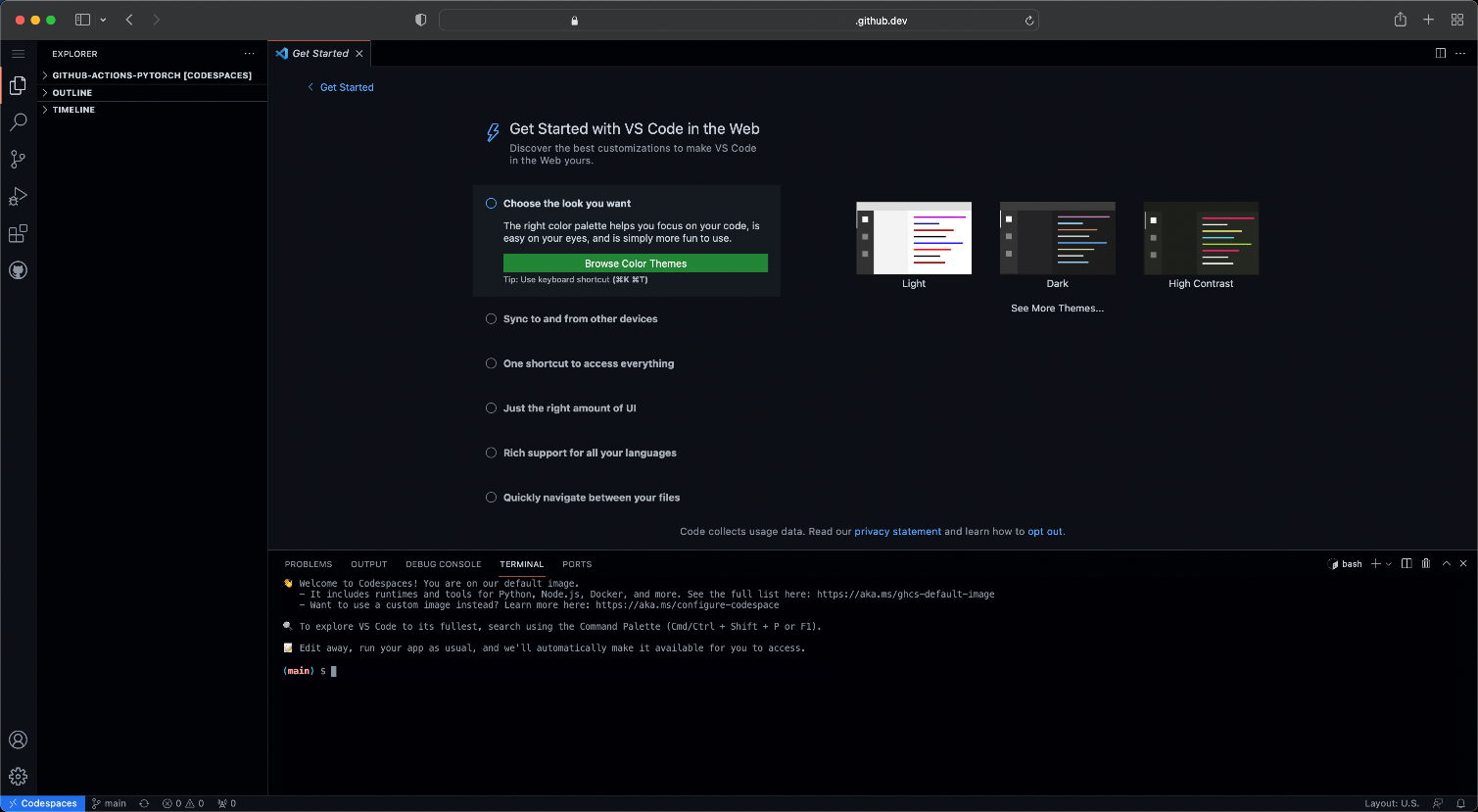Switch to the PORTS tab
Image resolution: width=1478 pixels, height=812 pixels.
click(577, 564)
